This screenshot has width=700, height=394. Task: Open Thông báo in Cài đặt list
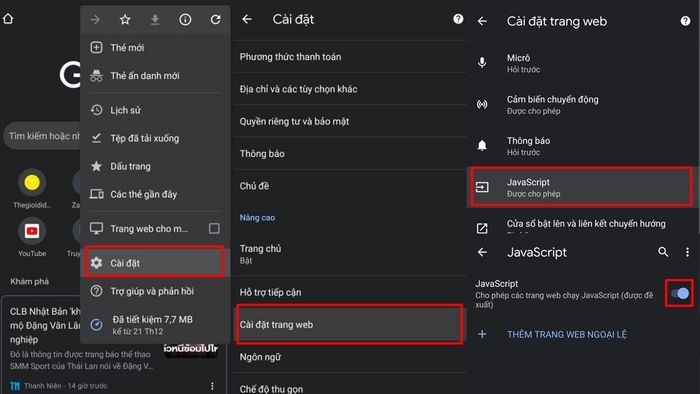click(350, 153)
